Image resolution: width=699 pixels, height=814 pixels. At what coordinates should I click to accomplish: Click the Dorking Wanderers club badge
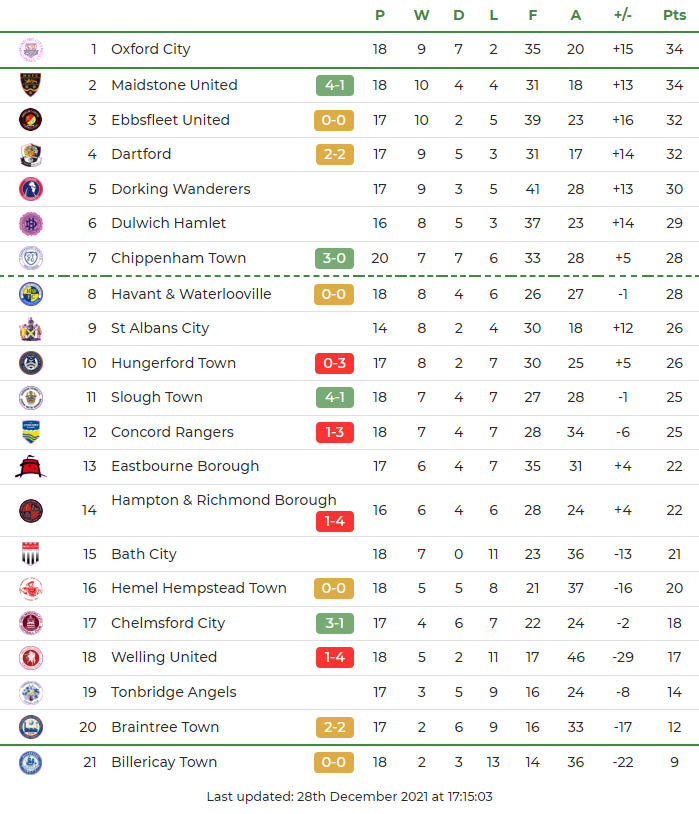pyautogui.click(x=31, y=189)
